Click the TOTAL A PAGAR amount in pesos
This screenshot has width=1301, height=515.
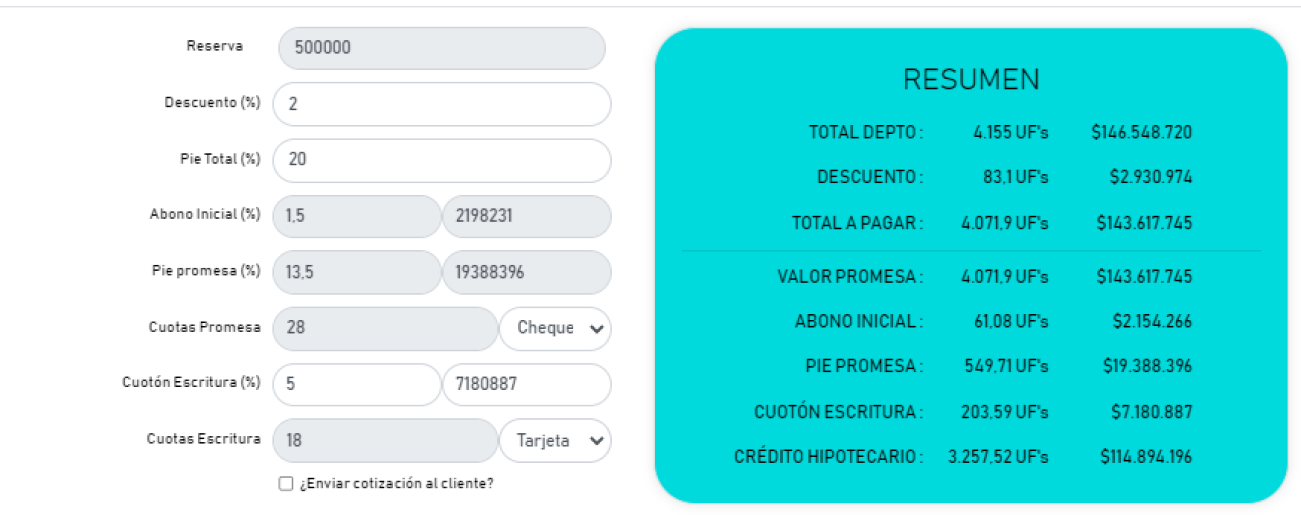1143,223
